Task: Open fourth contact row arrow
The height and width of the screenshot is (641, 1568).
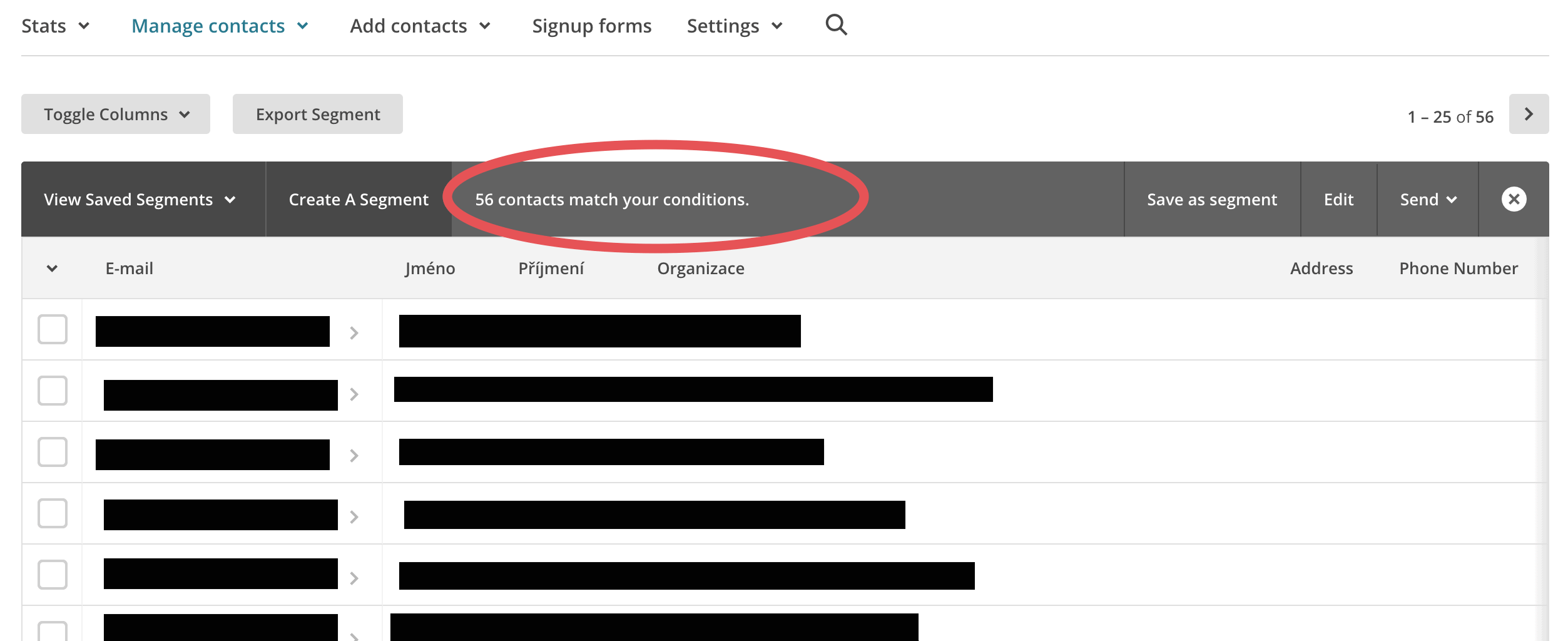Action: pos(354,516)
